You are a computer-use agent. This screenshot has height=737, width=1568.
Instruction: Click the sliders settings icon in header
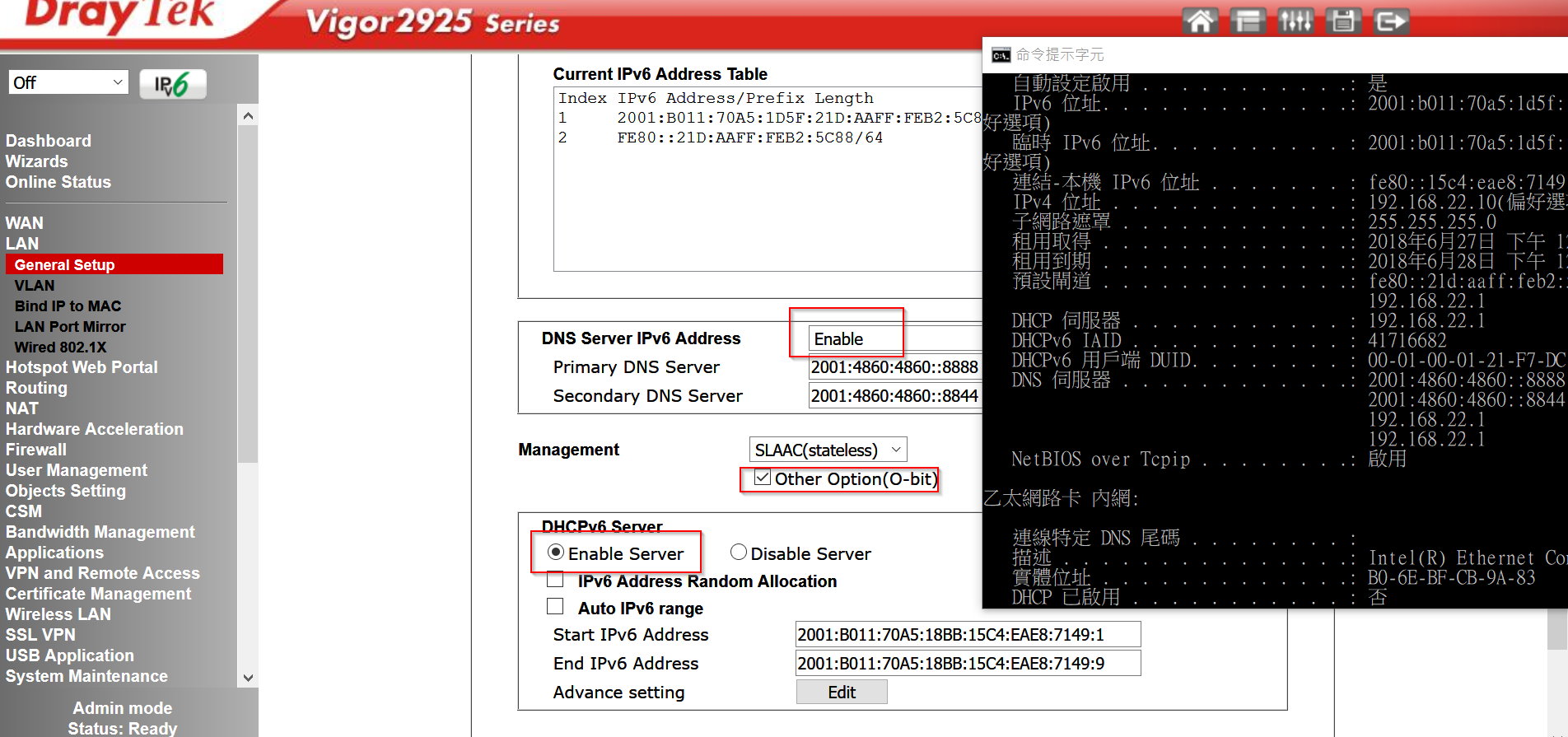coord(1295,21)
